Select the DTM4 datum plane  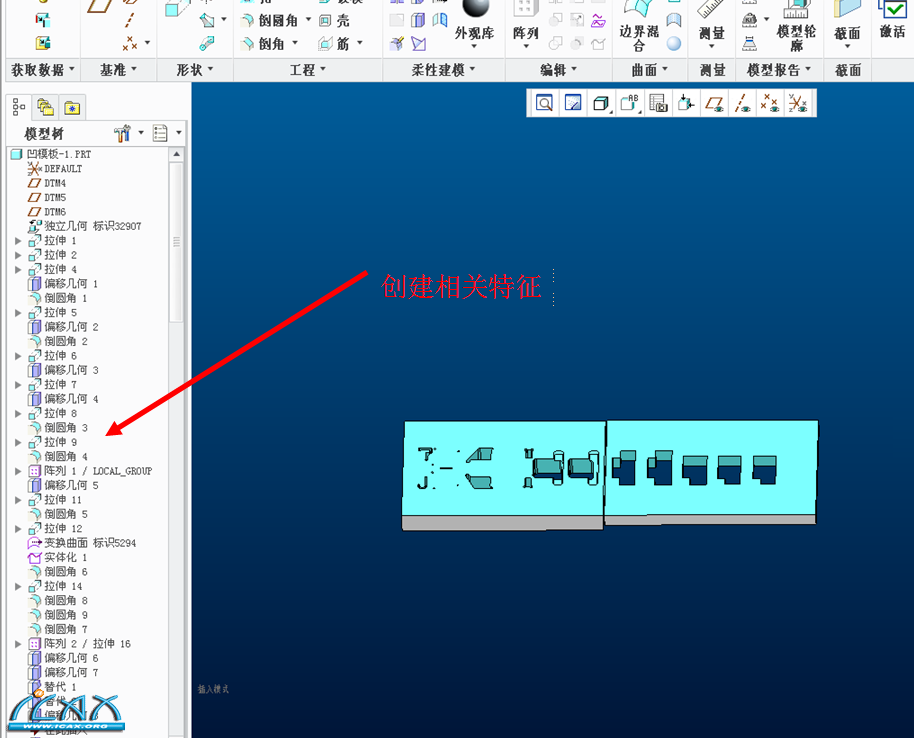47,183
